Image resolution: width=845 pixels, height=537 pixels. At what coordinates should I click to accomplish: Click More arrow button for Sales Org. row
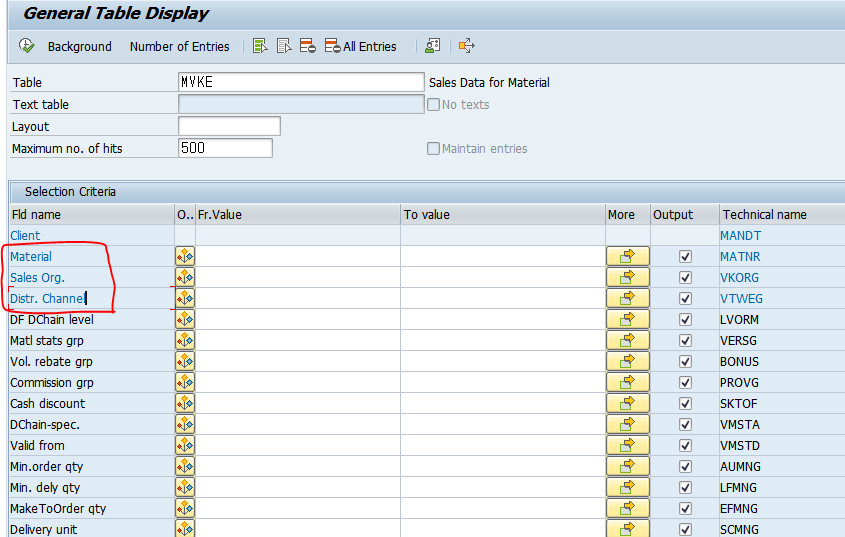click(x=627, y=277)
